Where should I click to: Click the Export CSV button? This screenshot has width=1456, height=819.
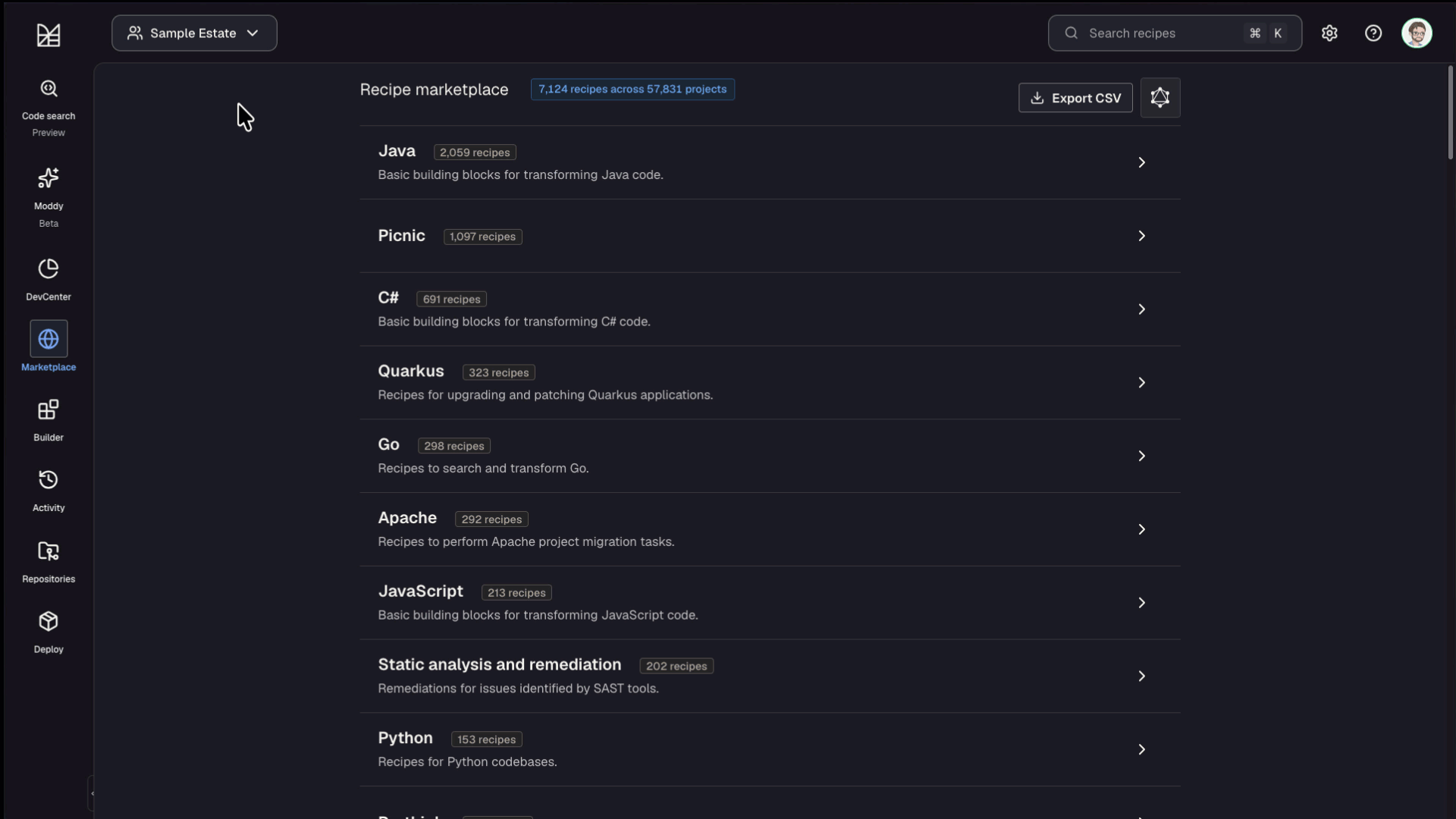click(x=1075, y=98)
